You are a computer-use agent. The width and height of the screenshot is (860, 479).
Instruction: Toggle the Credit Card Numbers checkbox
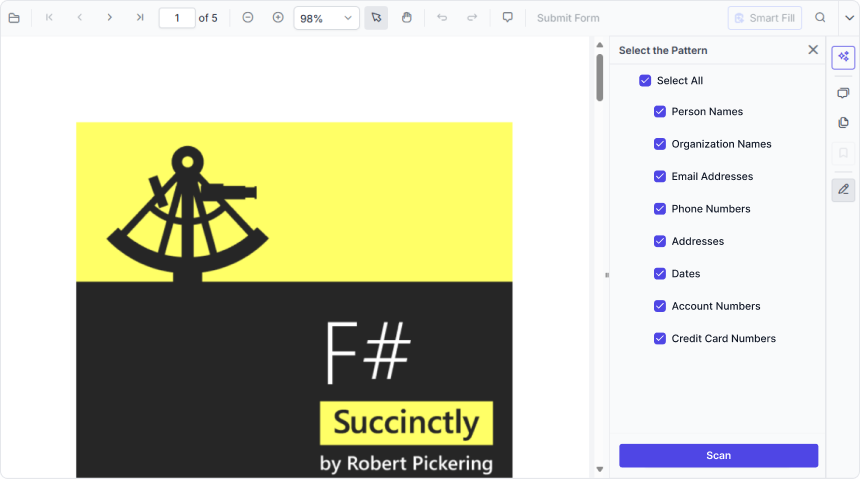point(660,338)
